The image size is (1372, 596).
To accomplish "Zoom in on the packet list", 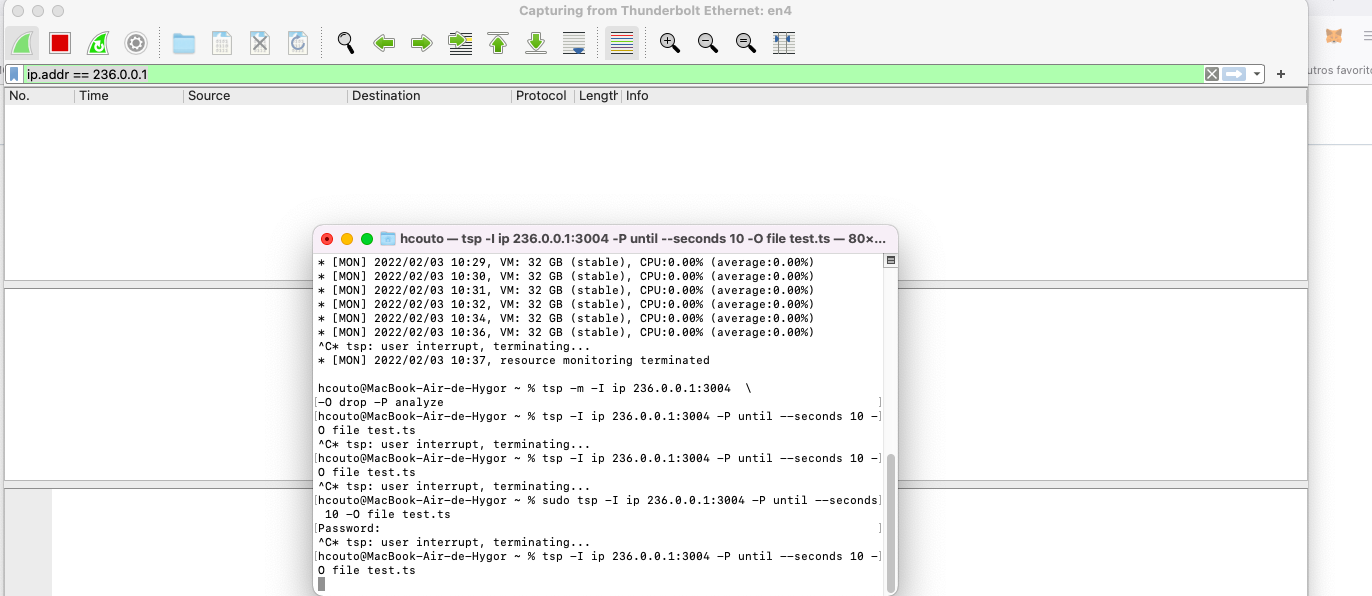I will coord(671,42).
